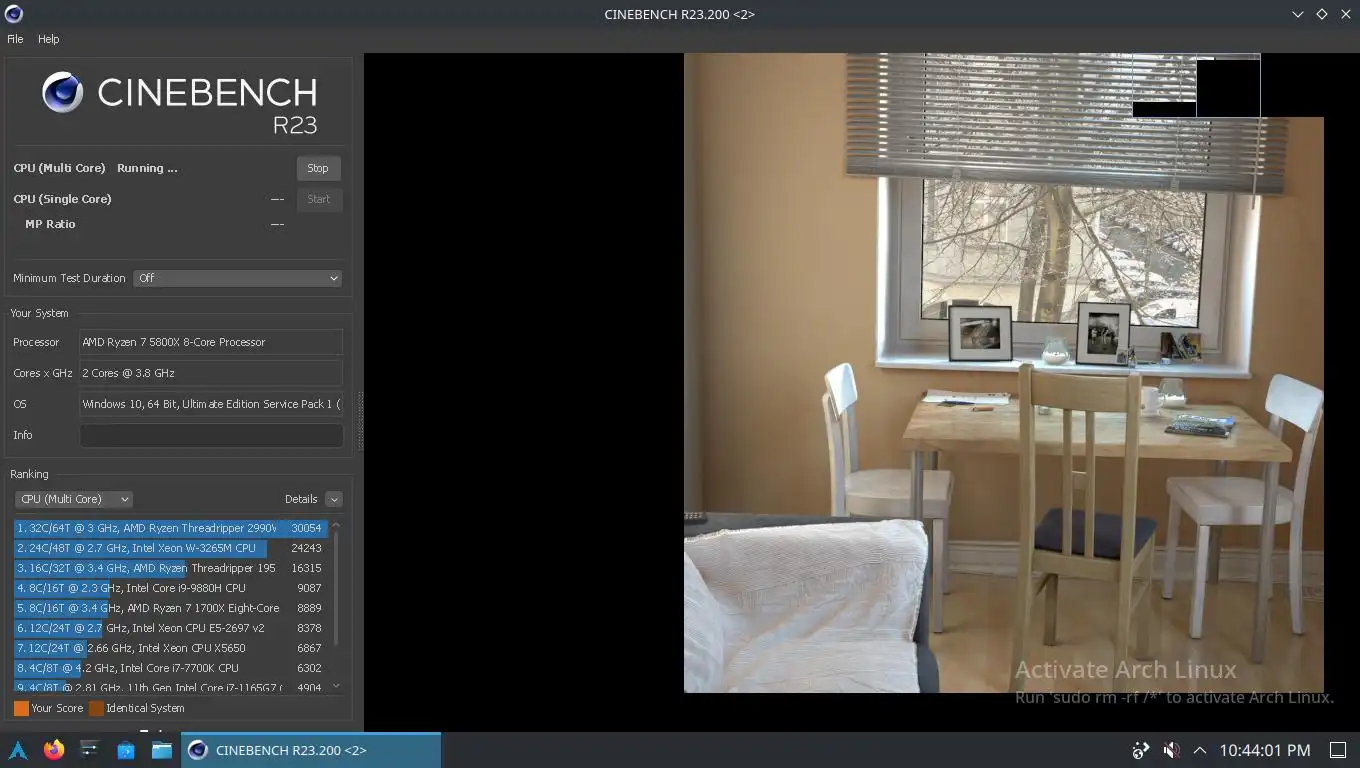Select the Intel Core i7-7700K ranking row
The image size is (1360, 768).
(170, 668)
